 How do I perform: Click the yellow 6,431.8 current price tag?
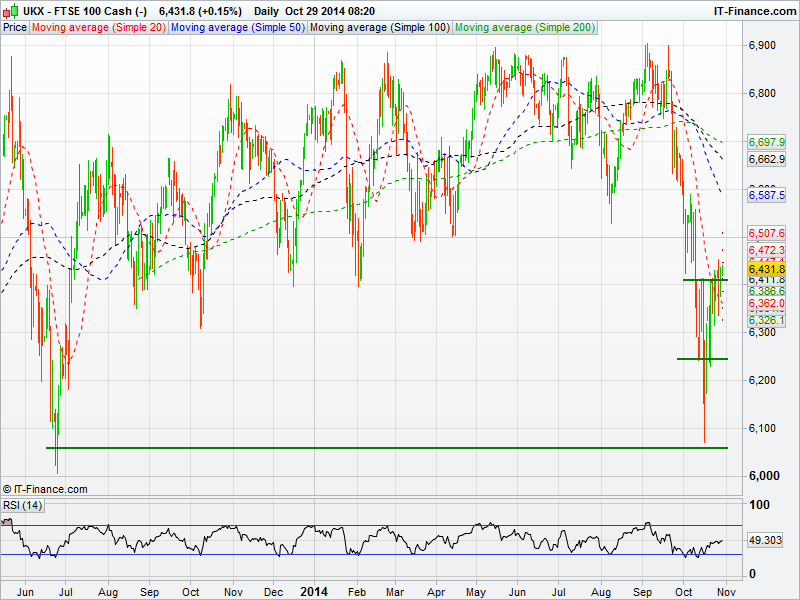point(766,269)
